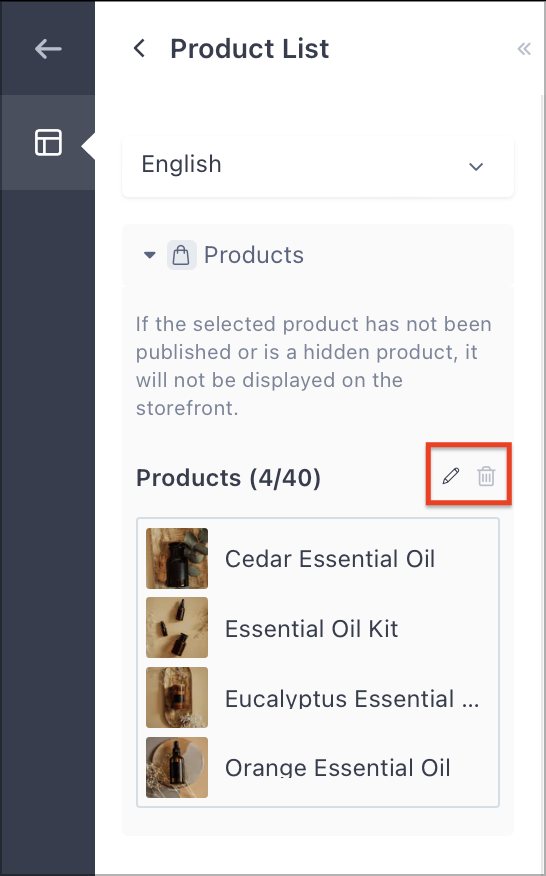
Task: Click the Product List title text
Action: [x=250, y=49]
